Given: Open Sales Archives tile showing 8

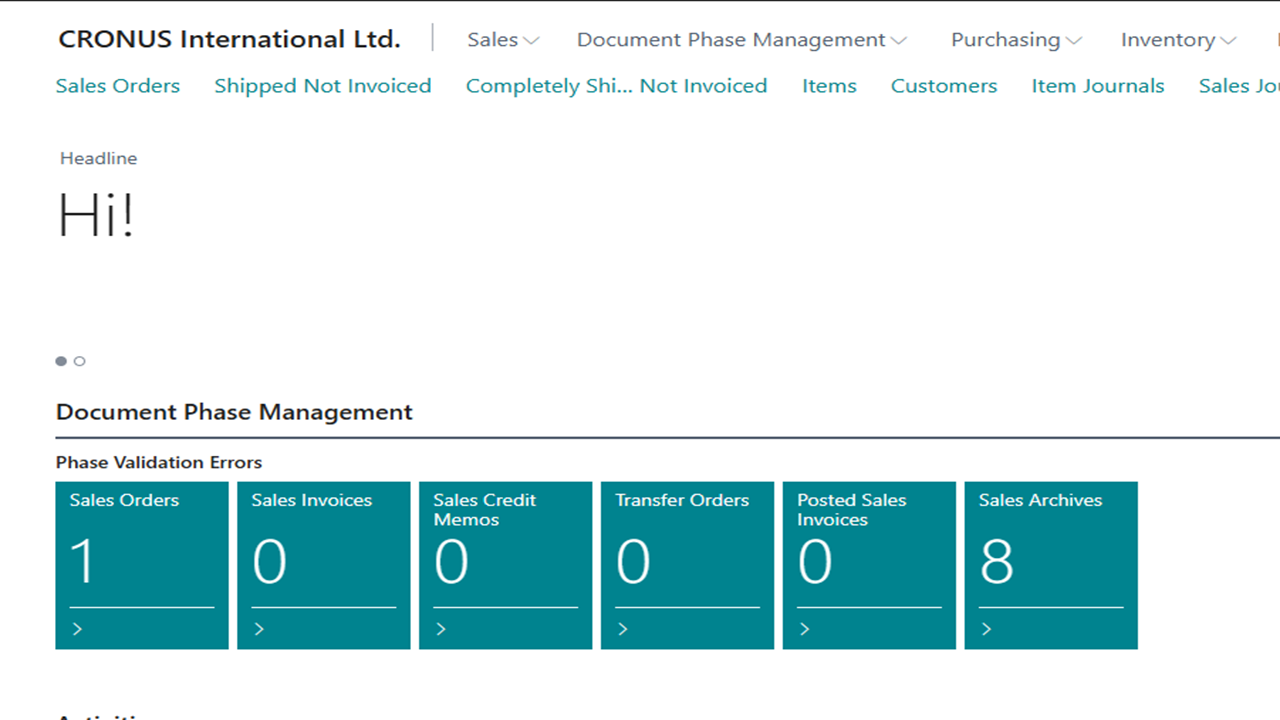Looking at the screenshot, I should 1050,560.
